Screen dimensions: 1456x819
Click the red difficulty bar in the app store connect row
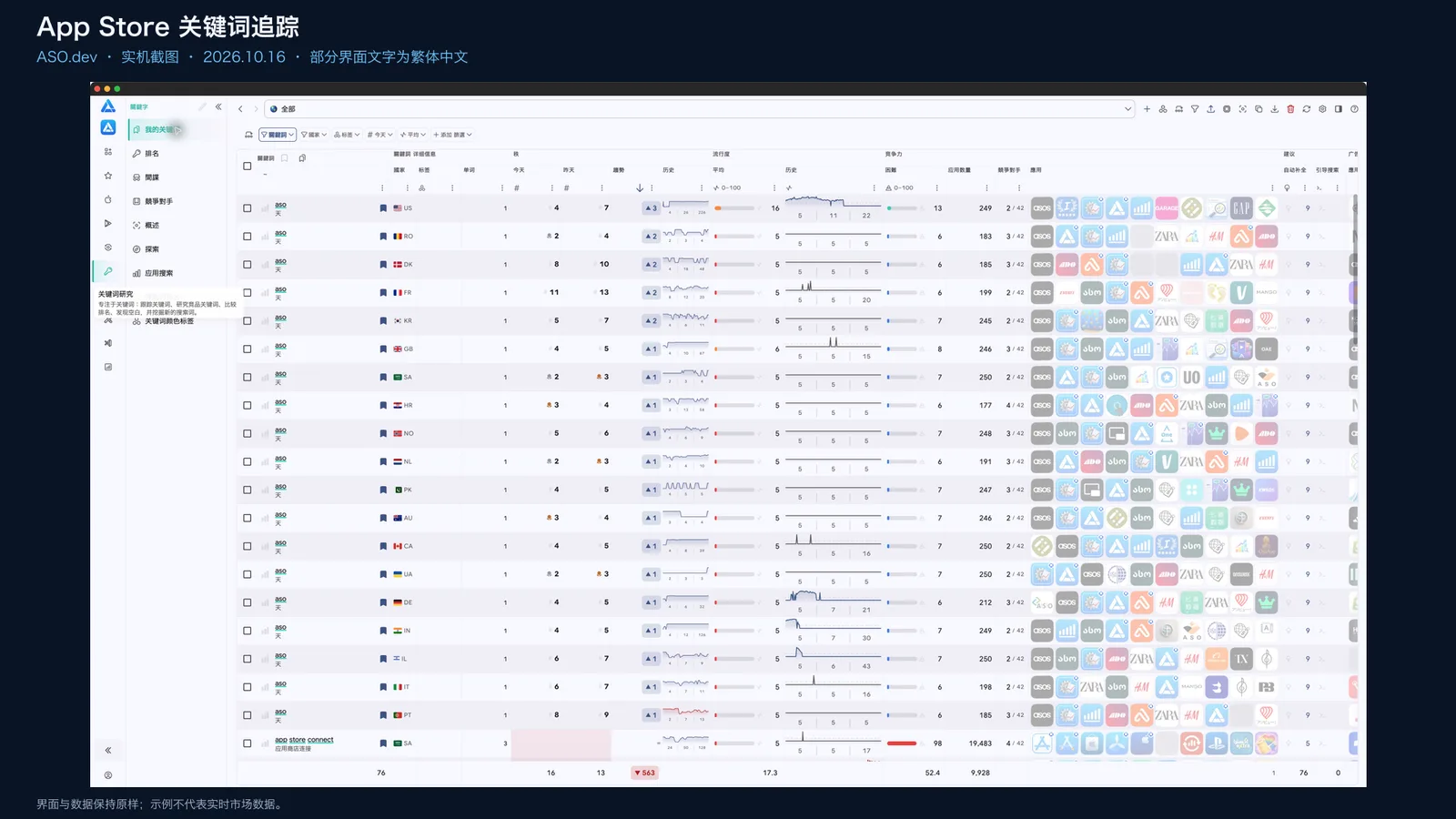[902, 743]
